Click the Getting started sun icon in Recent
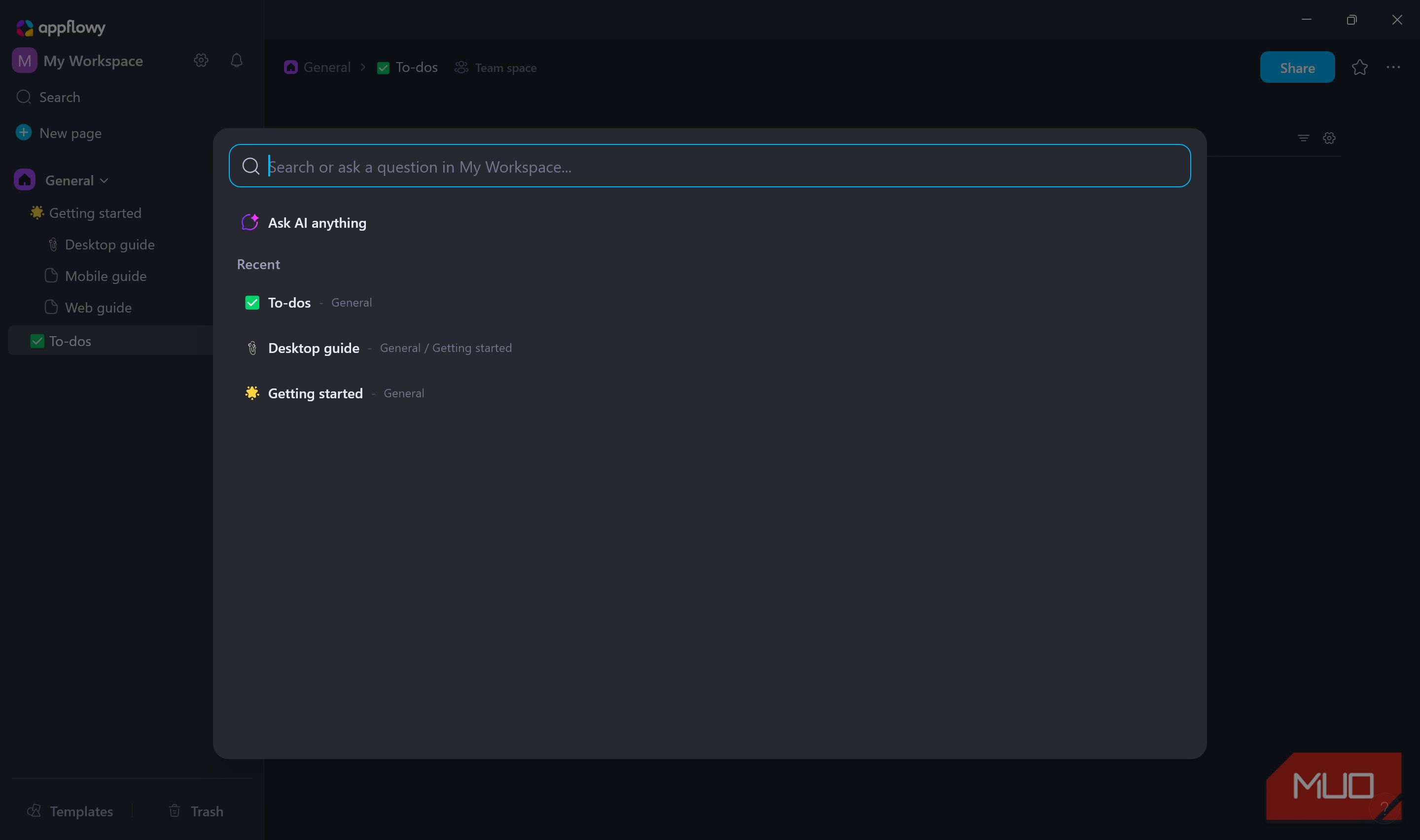The height and width of the screenshot is (840, 1420). (x=252, y=393)
